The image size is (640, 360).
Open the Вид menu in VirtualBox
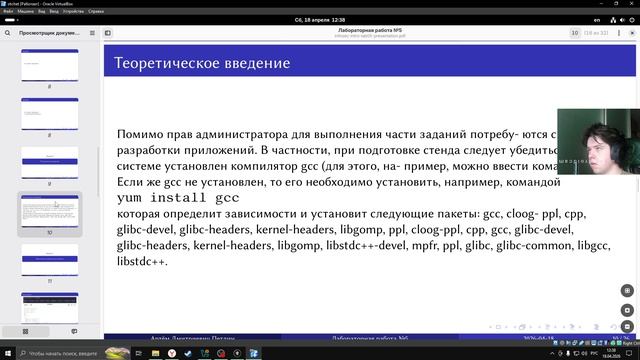point(42,11)
